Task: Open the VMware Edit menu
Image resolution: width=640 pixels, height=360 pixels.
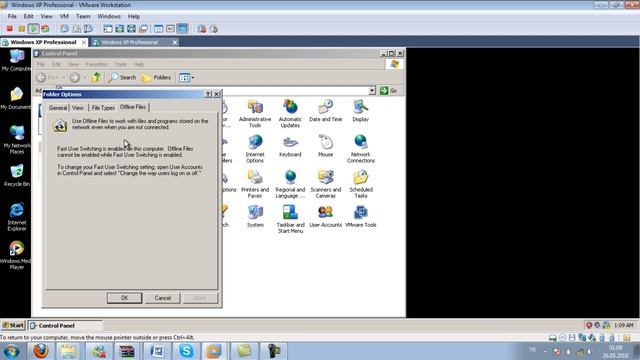Action: click(28, 16)
